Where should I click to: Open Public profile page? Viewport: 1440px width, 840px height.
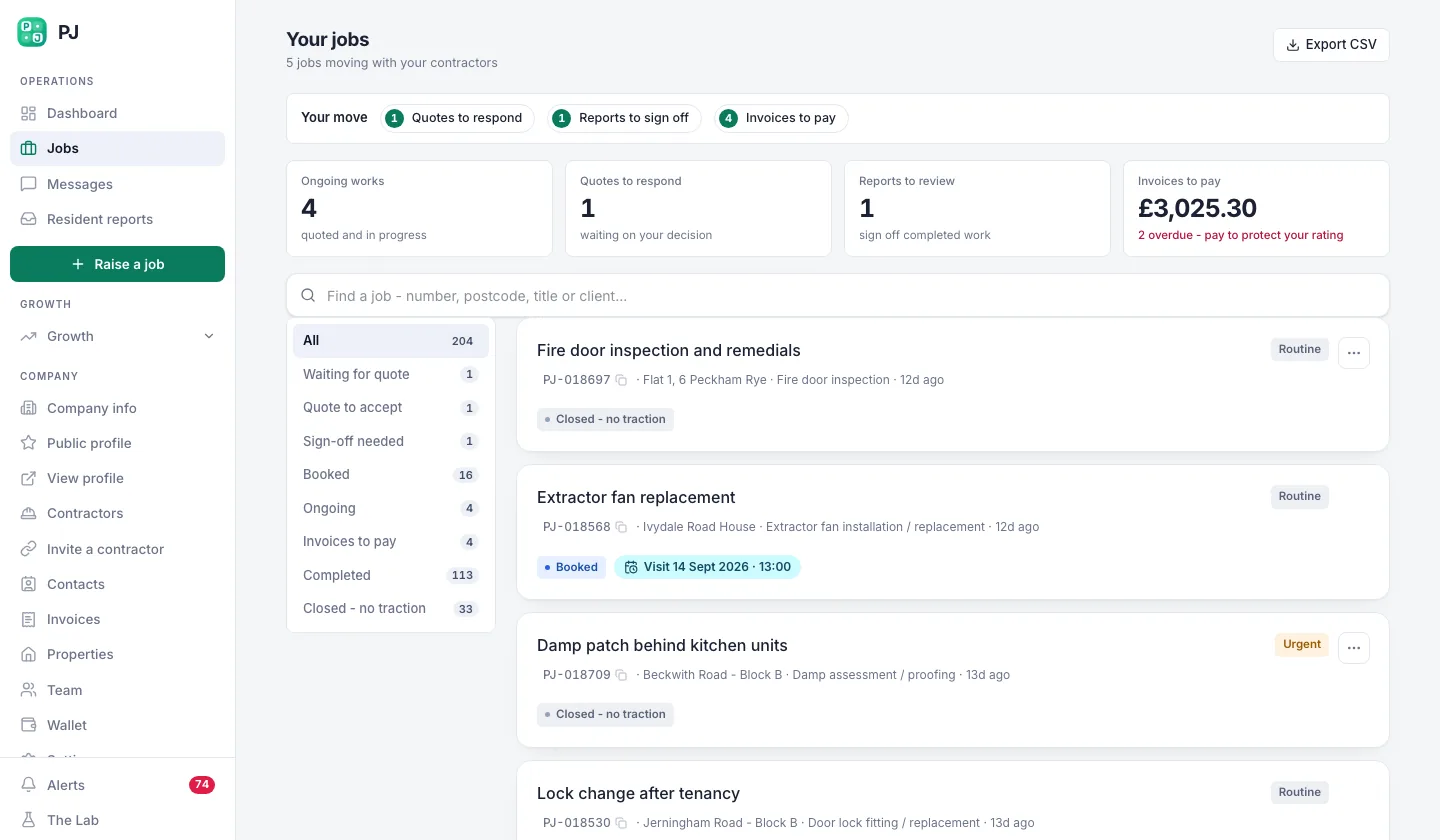pos(117,443)
